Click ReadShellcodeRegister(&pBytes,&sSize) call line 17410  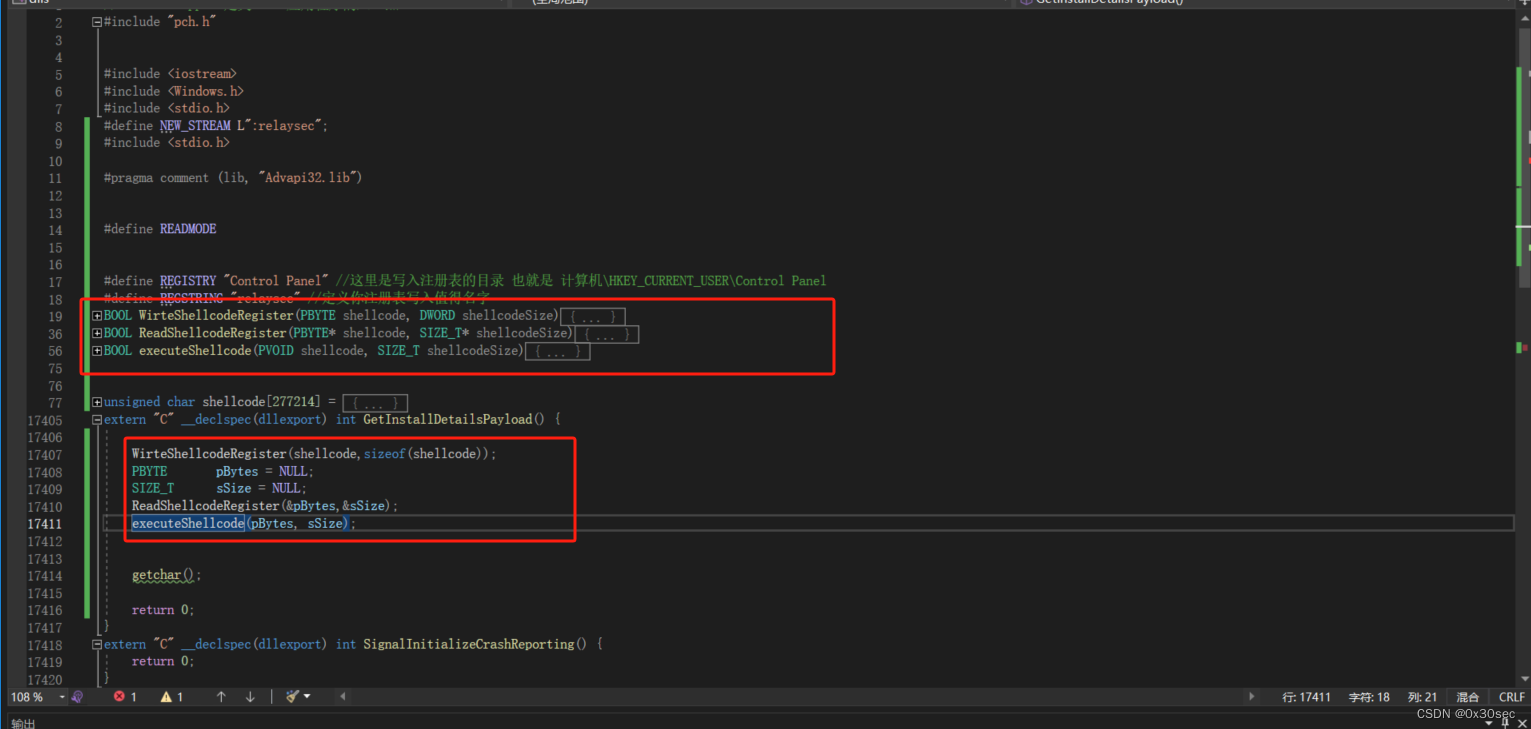265,506
